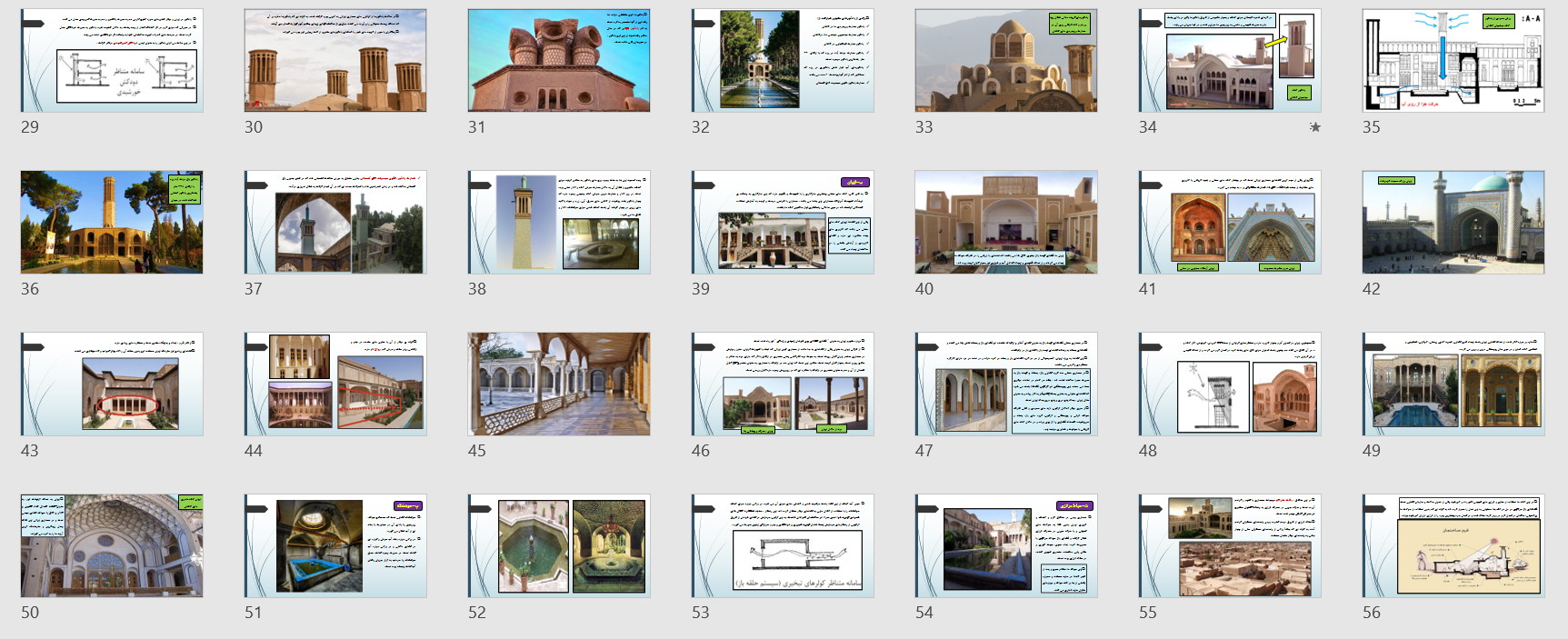Select slide 32 thumbnail with garden water channel
1568x639 pixels.
[783, 61]
